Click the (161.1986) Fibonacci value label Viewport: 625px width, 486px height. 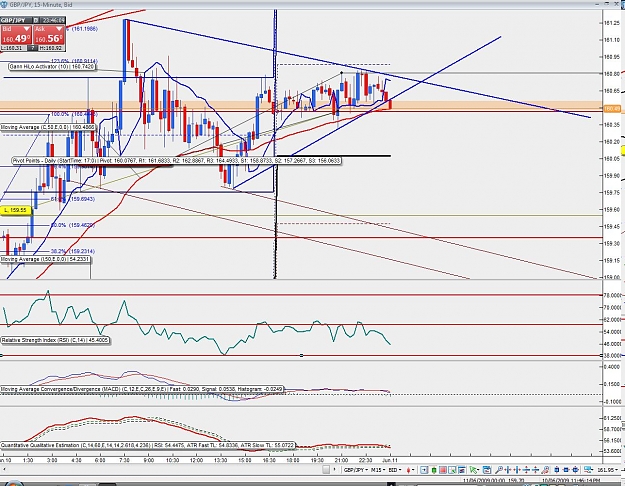(x=85, y=29)
